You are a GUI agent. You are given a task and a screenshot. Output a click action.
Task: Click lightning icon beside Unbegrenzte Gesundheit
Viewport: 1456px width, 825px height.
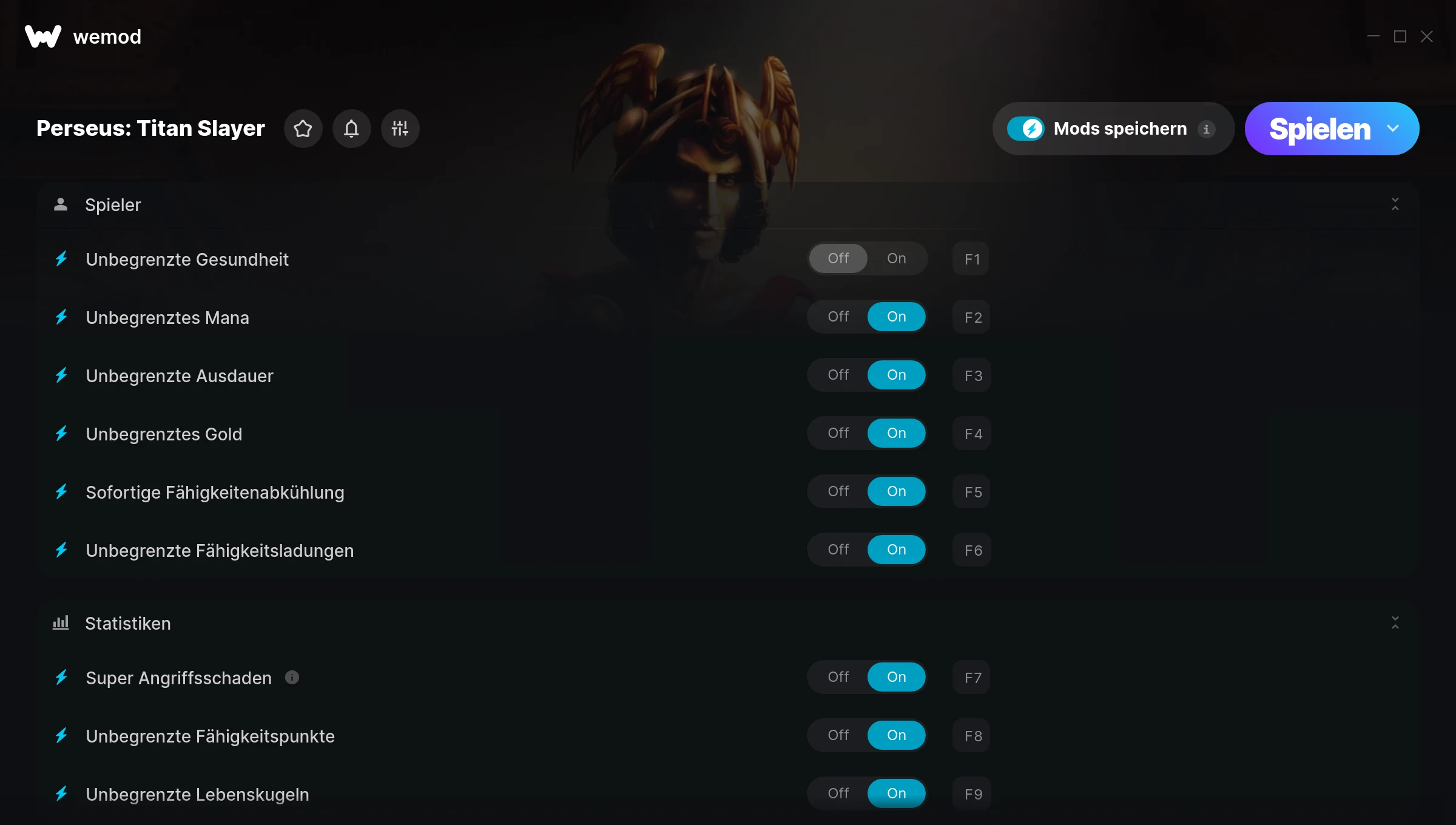pos(61,259)
